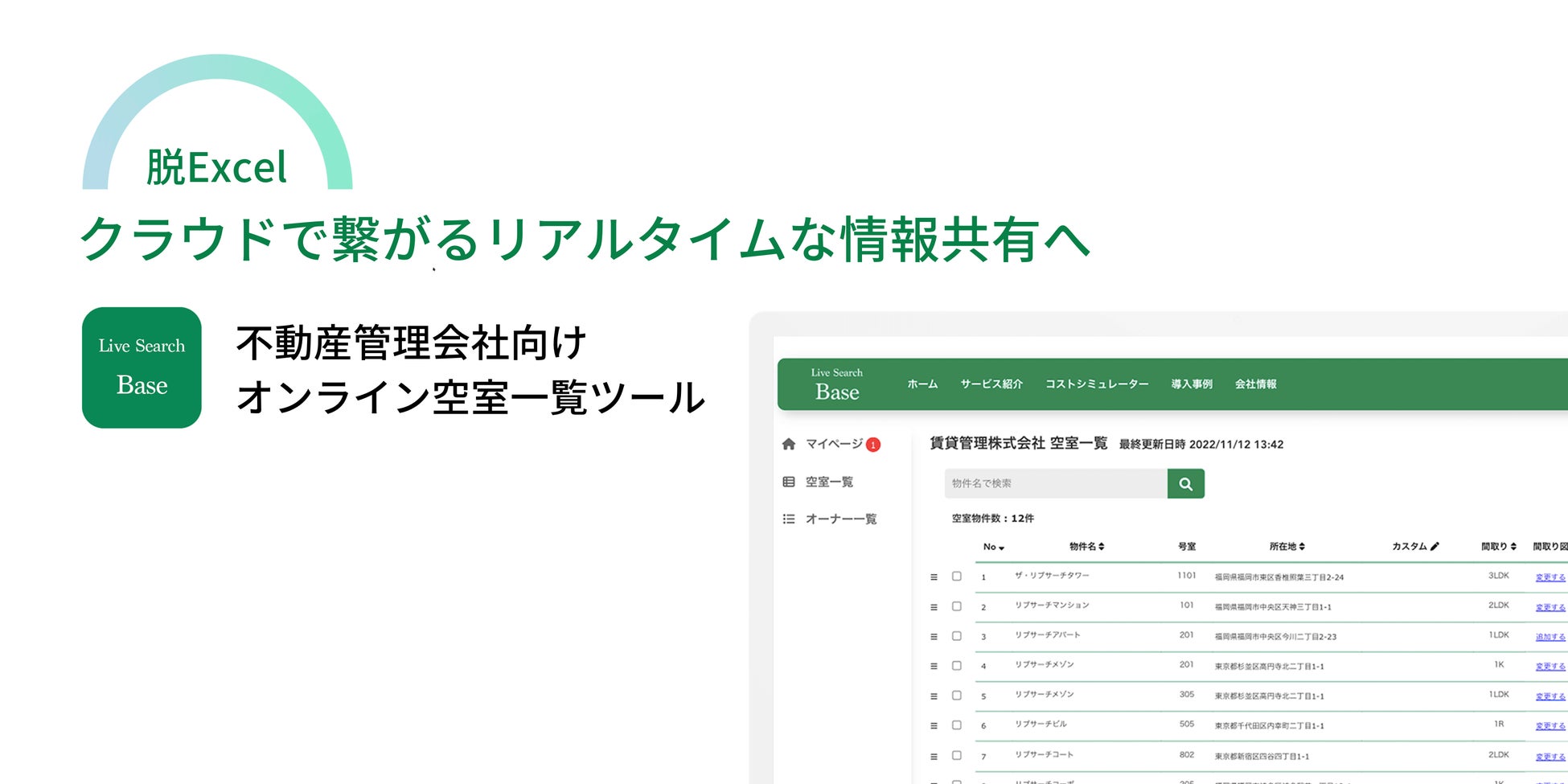Click 追加する link for リブサーチアパート
This screenshot has width=1568, height=784.
click(1550, 637)
